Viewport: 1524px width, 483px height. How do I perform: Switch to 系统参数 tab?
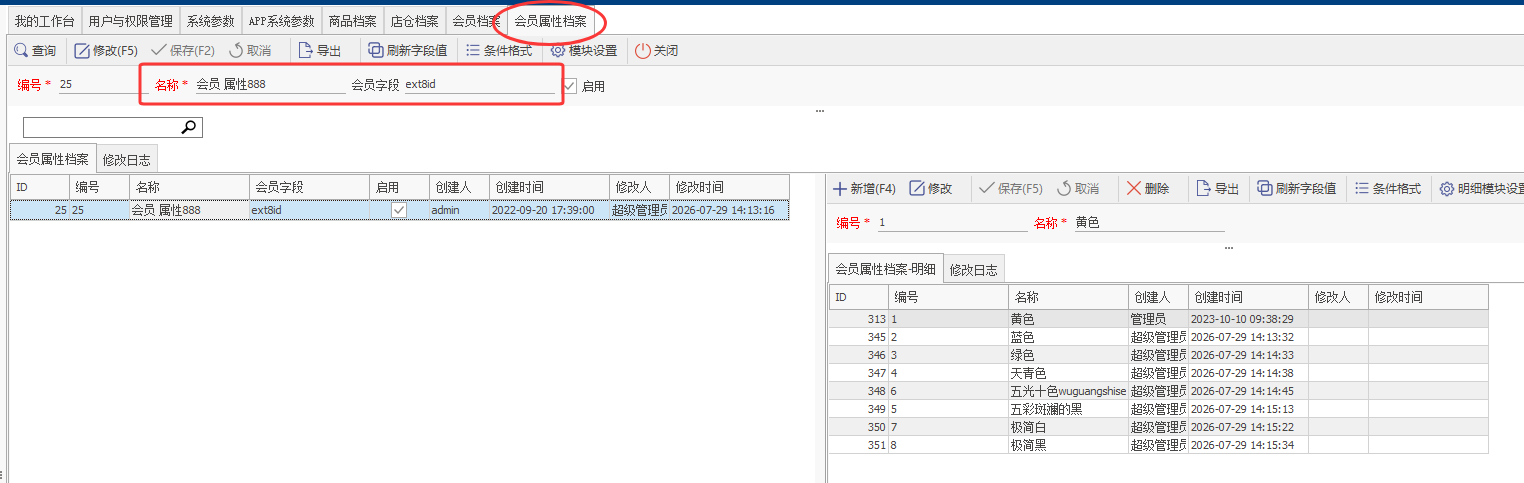click(x=211, y=21)
